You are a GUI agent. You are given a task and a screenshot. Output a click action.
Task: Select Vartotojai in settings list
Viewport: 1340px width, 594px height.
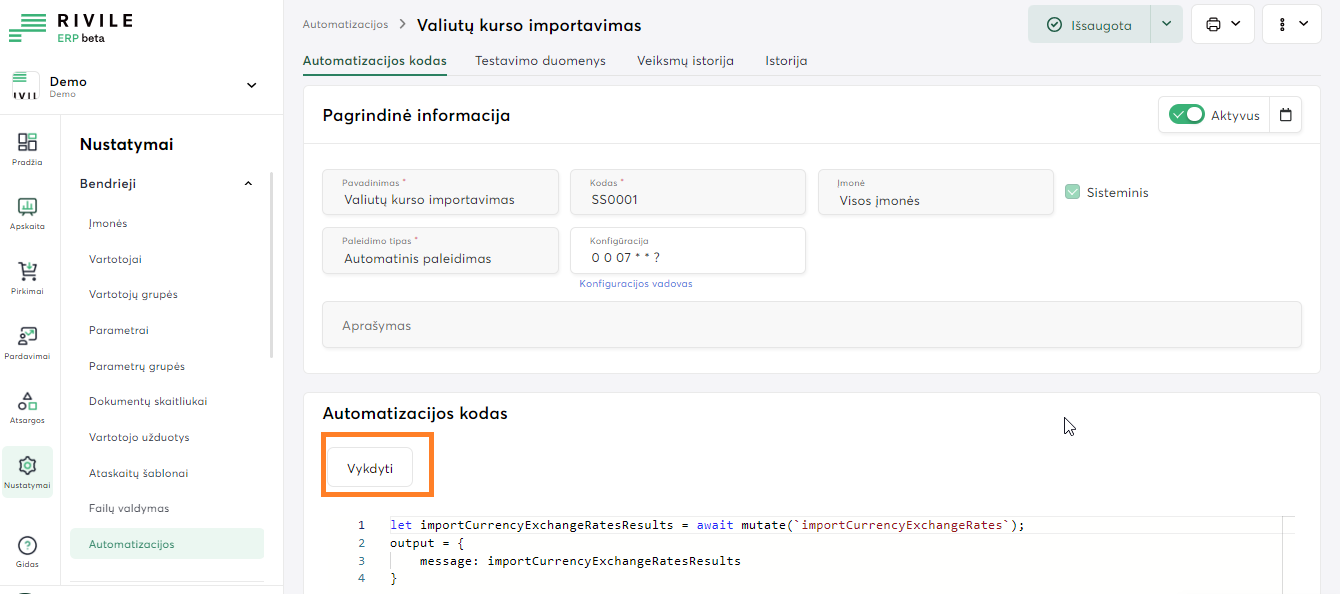coord(115,259)
